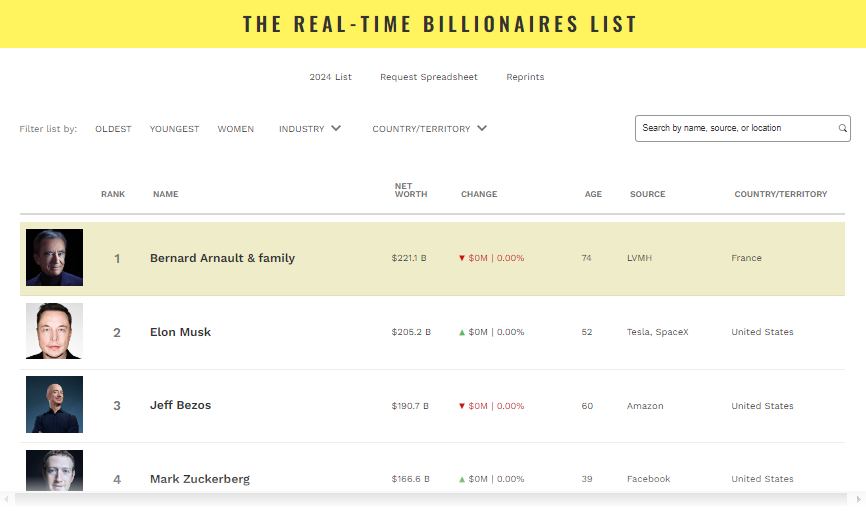Click the search magnifier icon
Viewport: 866px width, 511px height.
click(843, 128)
